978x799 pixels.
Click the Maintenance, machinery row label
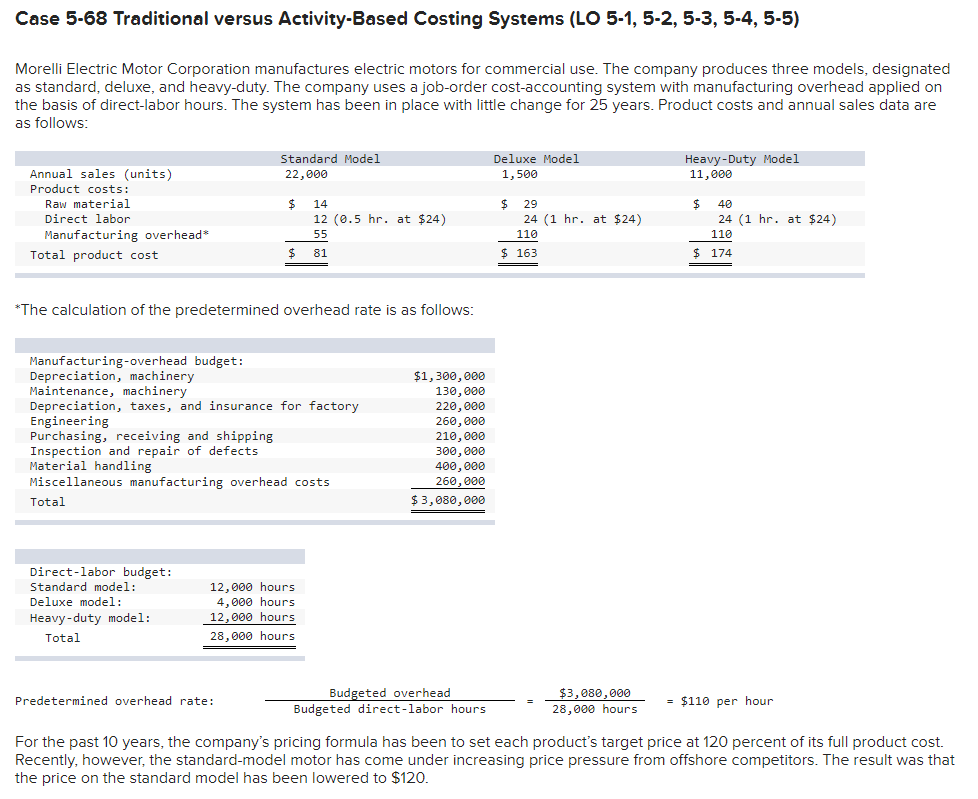pyautogui.click(x=108, y=391)
